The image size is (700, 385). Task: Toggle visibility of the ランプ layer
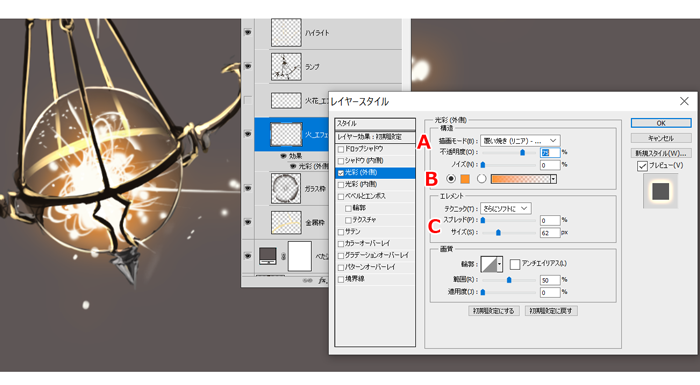click(x=248, y=67)
